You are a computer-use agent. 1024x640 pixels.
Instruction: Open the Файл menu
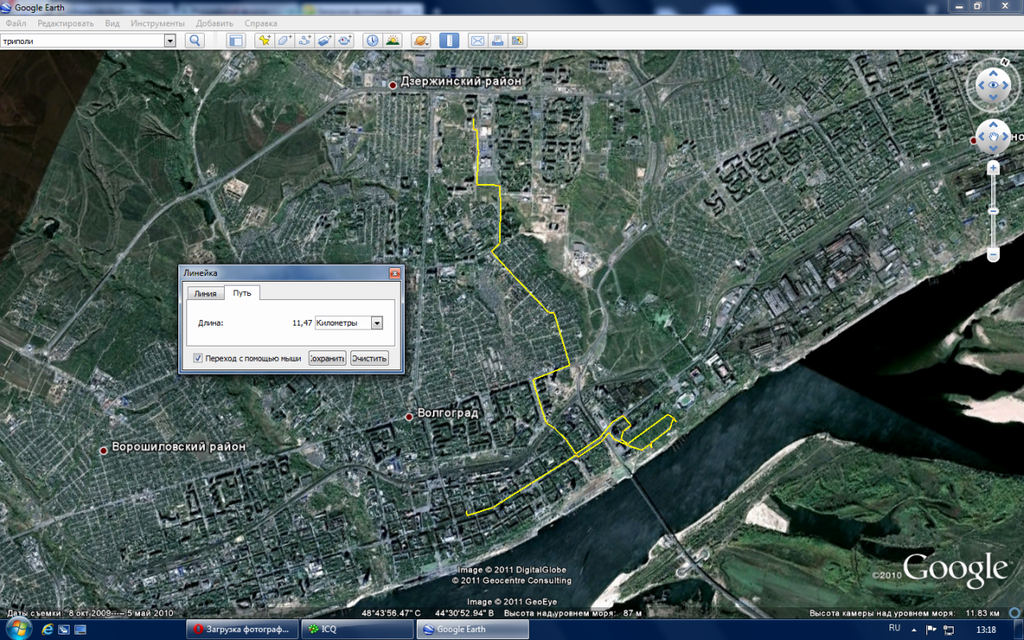point(16,23)
